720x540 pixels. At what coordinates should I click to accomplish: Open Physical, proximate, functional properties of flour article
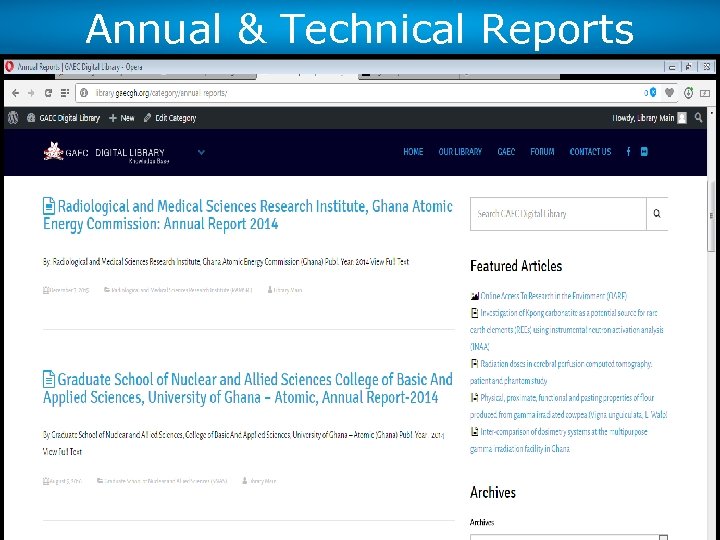568,406
